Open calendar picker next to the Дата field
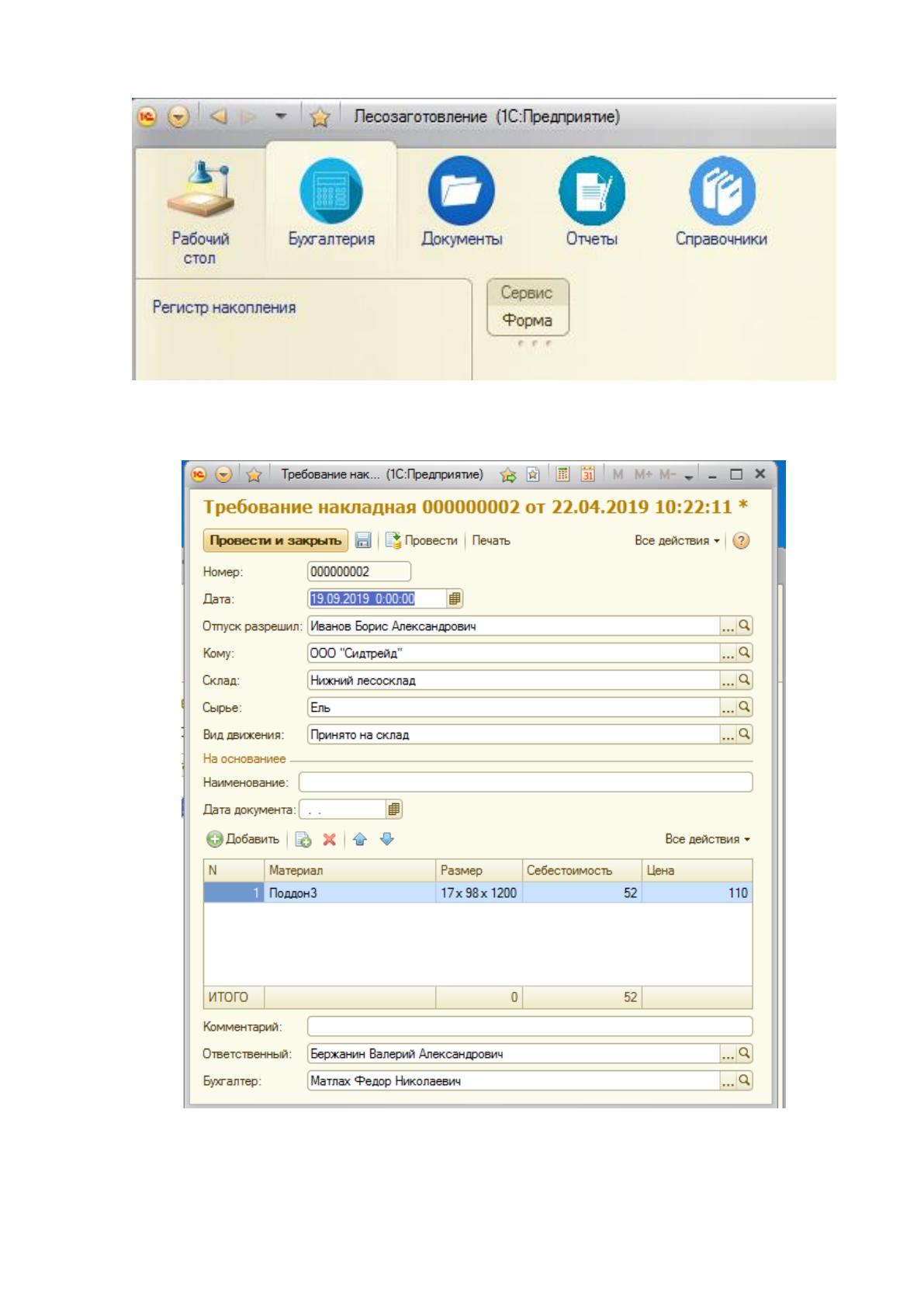The width and height of the screenshot is (924, 1307). point(455,598)
